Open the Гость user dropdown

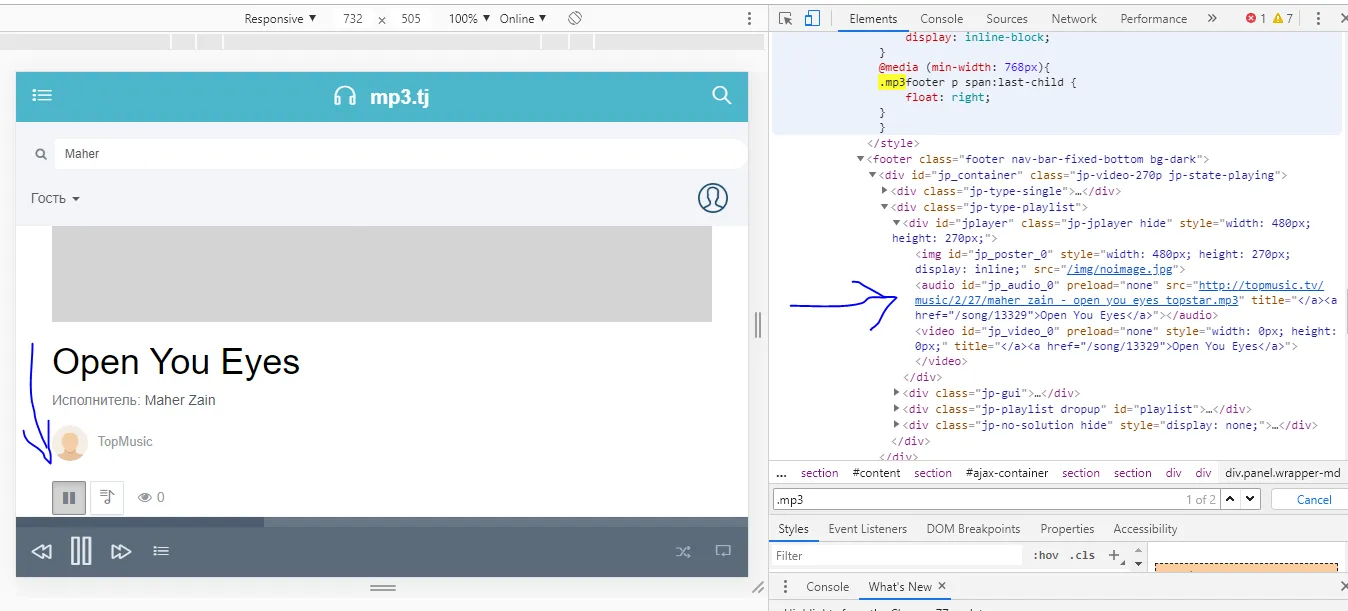(55, 198)
